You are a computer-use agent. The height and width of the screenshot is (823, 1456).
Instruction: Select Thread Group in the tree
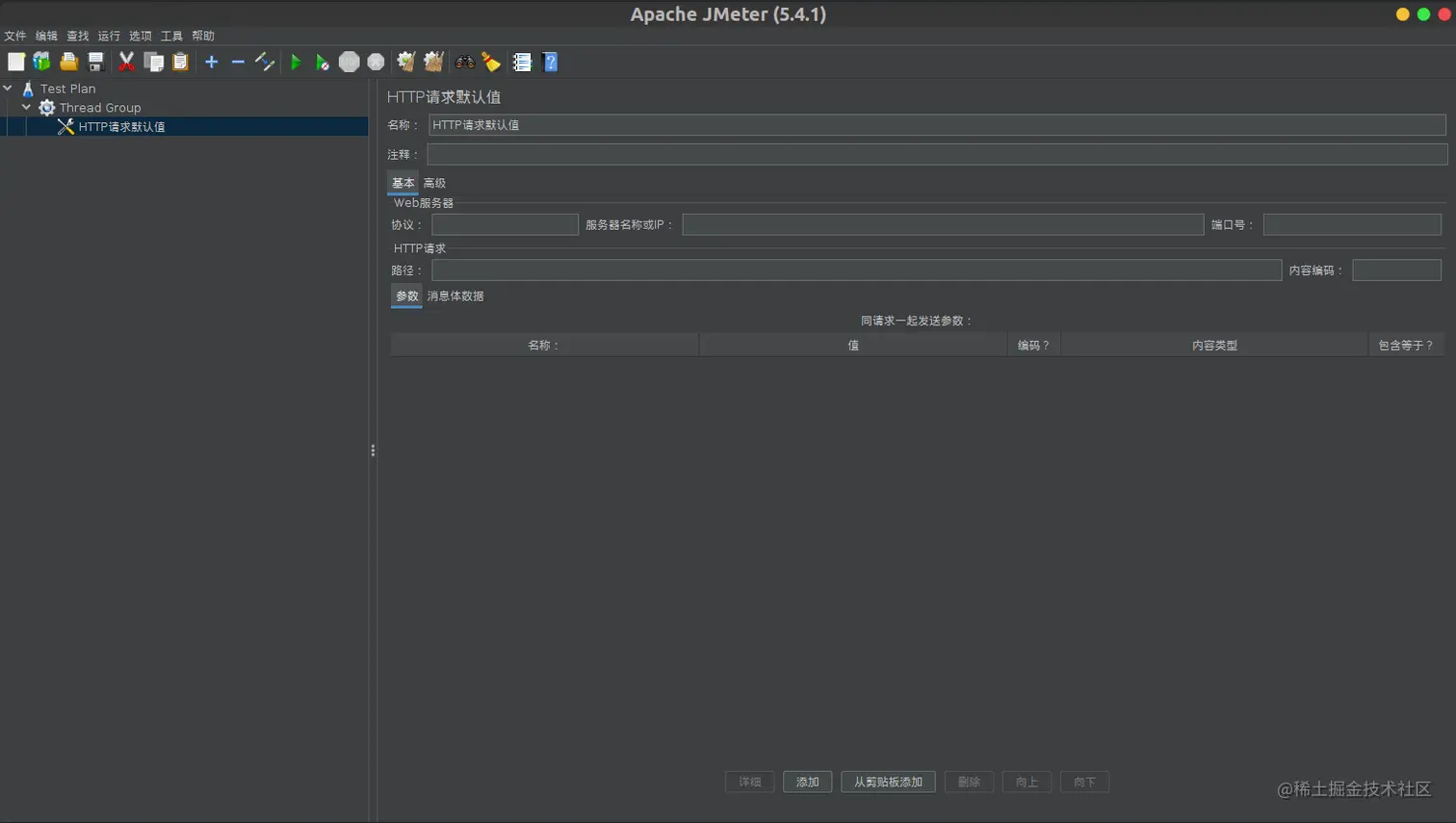[x=100, y=108]
